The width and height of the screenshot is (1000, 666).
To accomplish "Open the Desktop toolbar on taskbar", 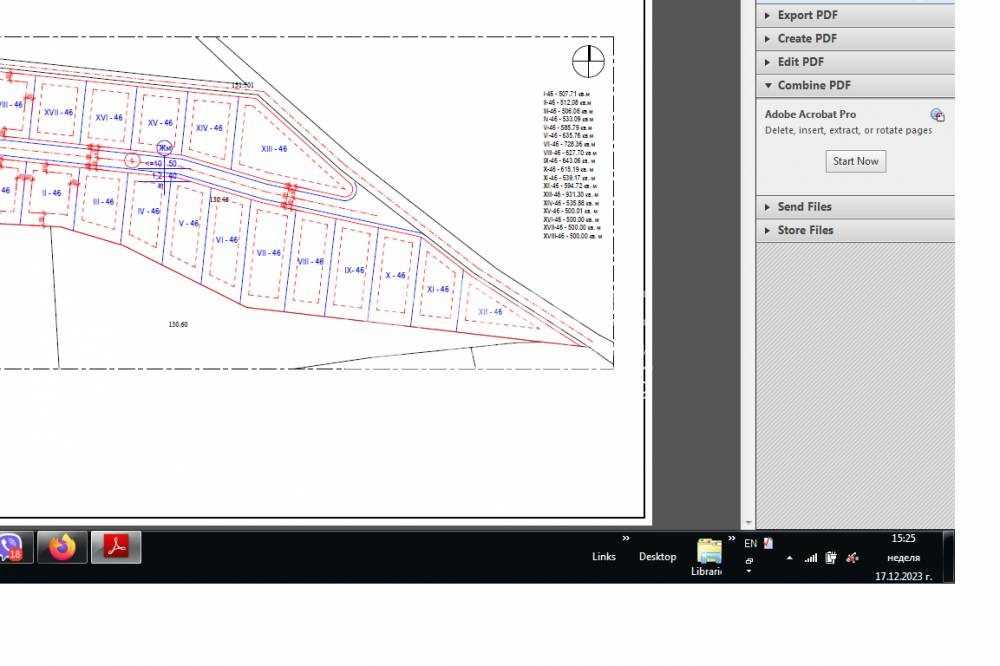I will [657, 557].
